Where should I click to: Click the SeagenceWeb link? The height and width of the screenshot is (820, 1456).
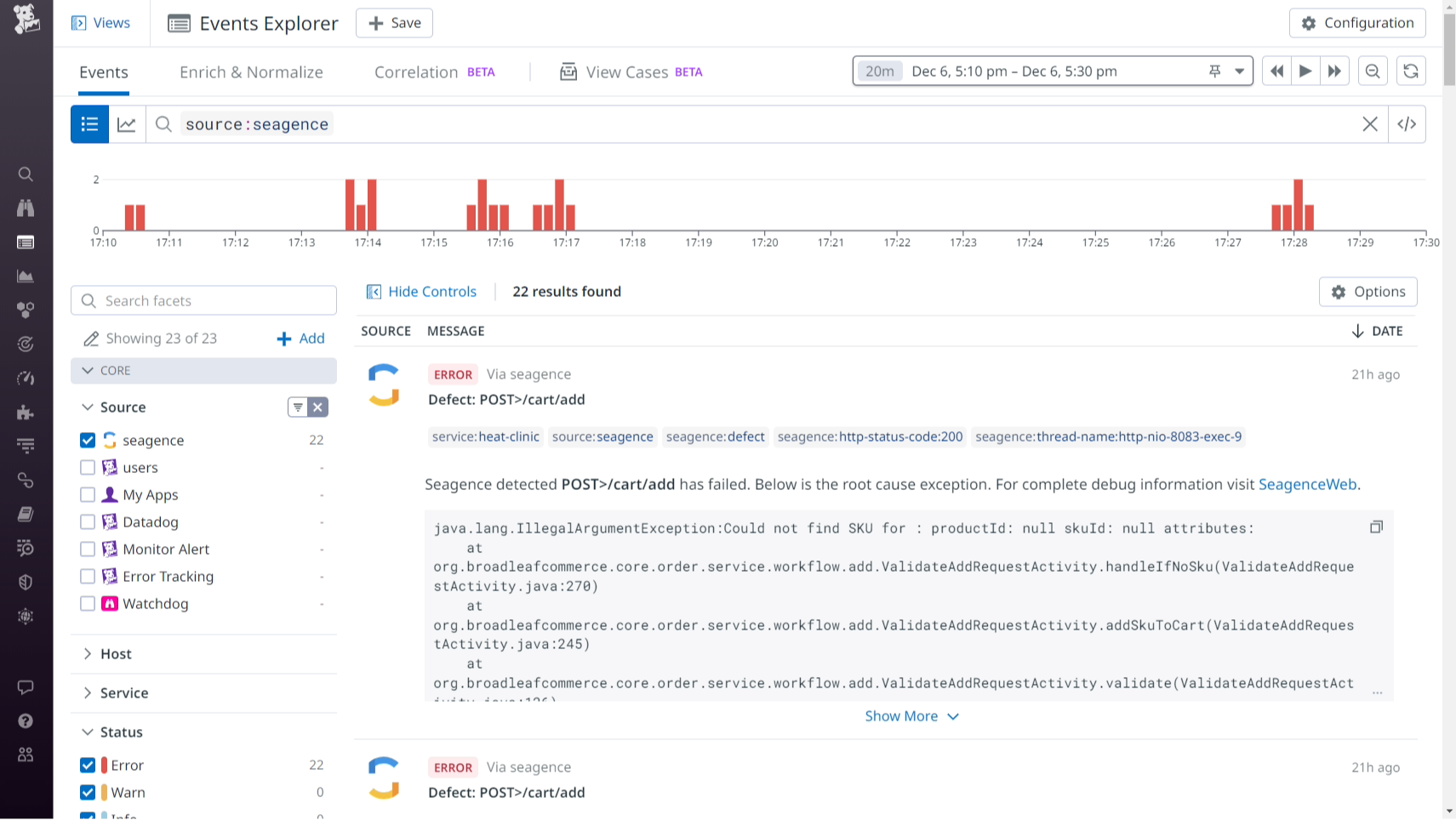(1308, 484)
